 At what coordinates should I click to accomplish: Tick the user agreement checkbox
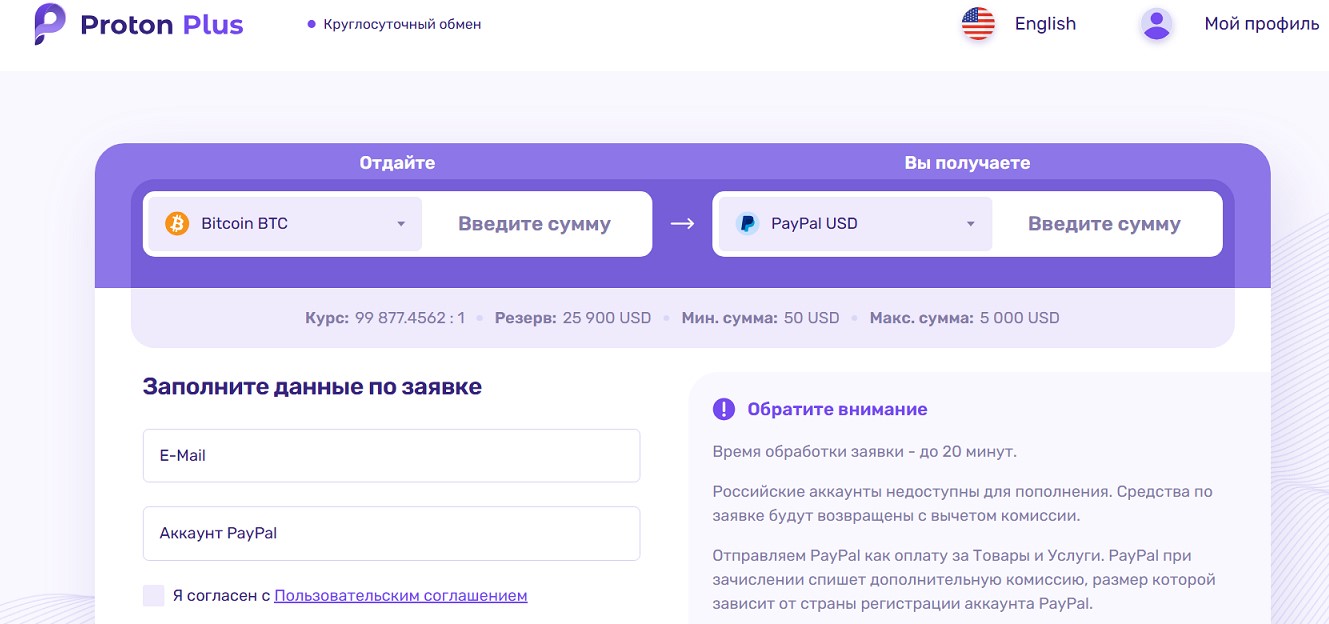click(153, 596)
